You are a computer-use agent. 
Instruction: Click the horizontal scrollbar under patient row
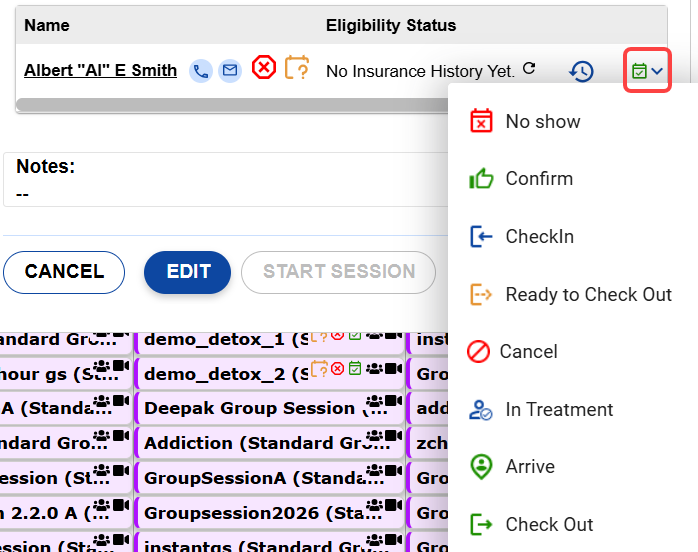pyautogui.click(x=230, y=103)
